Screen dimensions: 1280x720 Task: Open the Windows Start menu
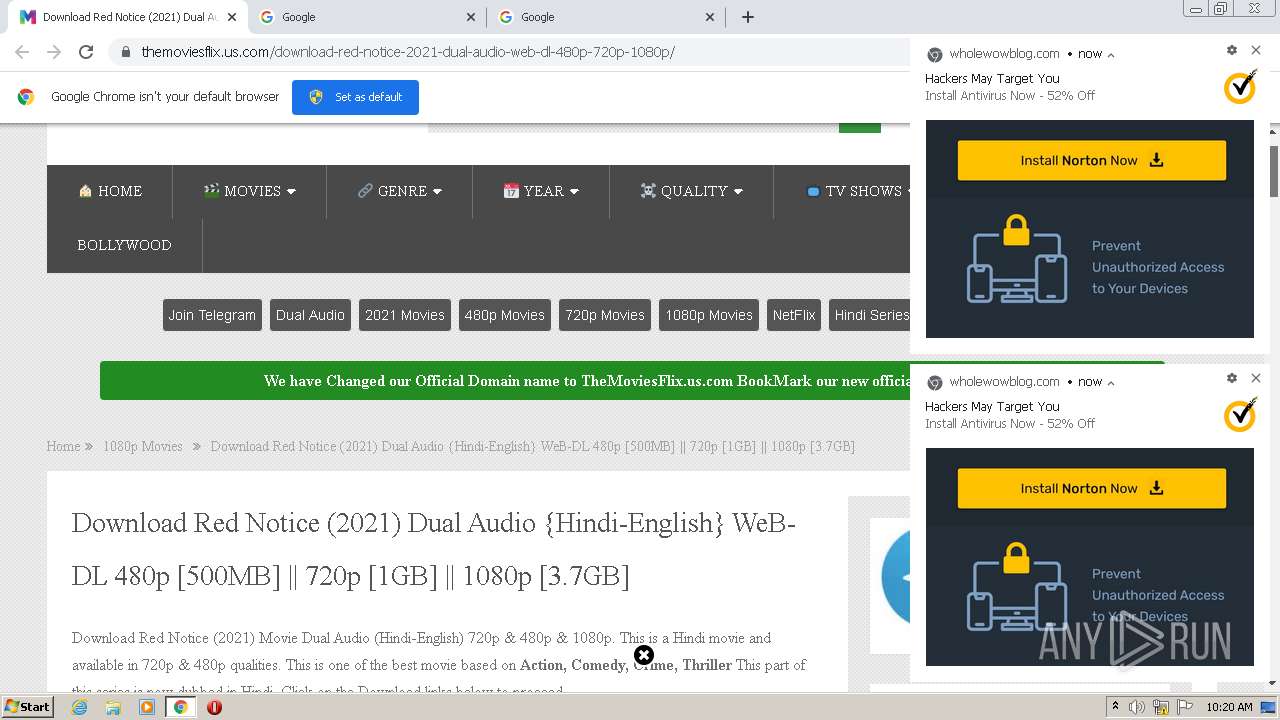(x=27, y=706)
